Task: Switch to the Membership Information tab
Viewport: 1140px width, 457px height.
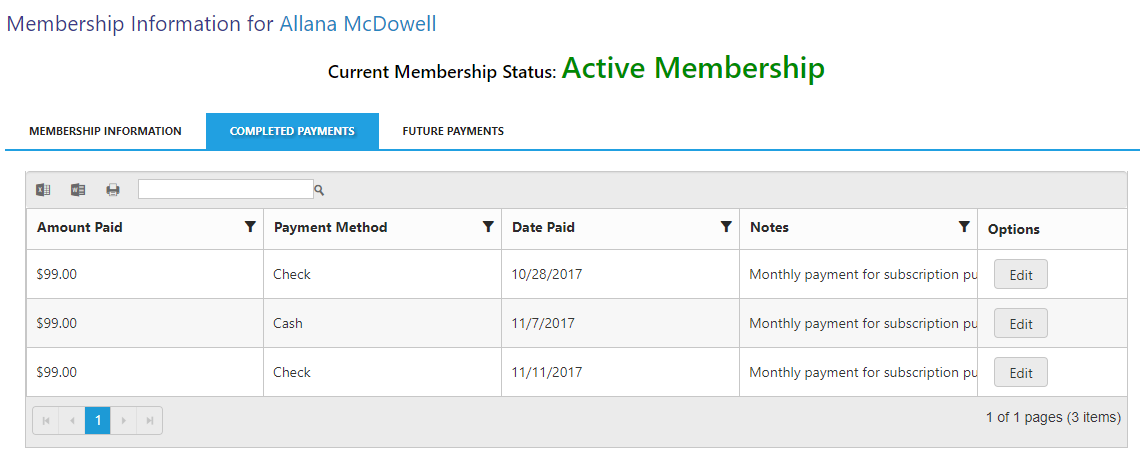Action: (105, 131)
